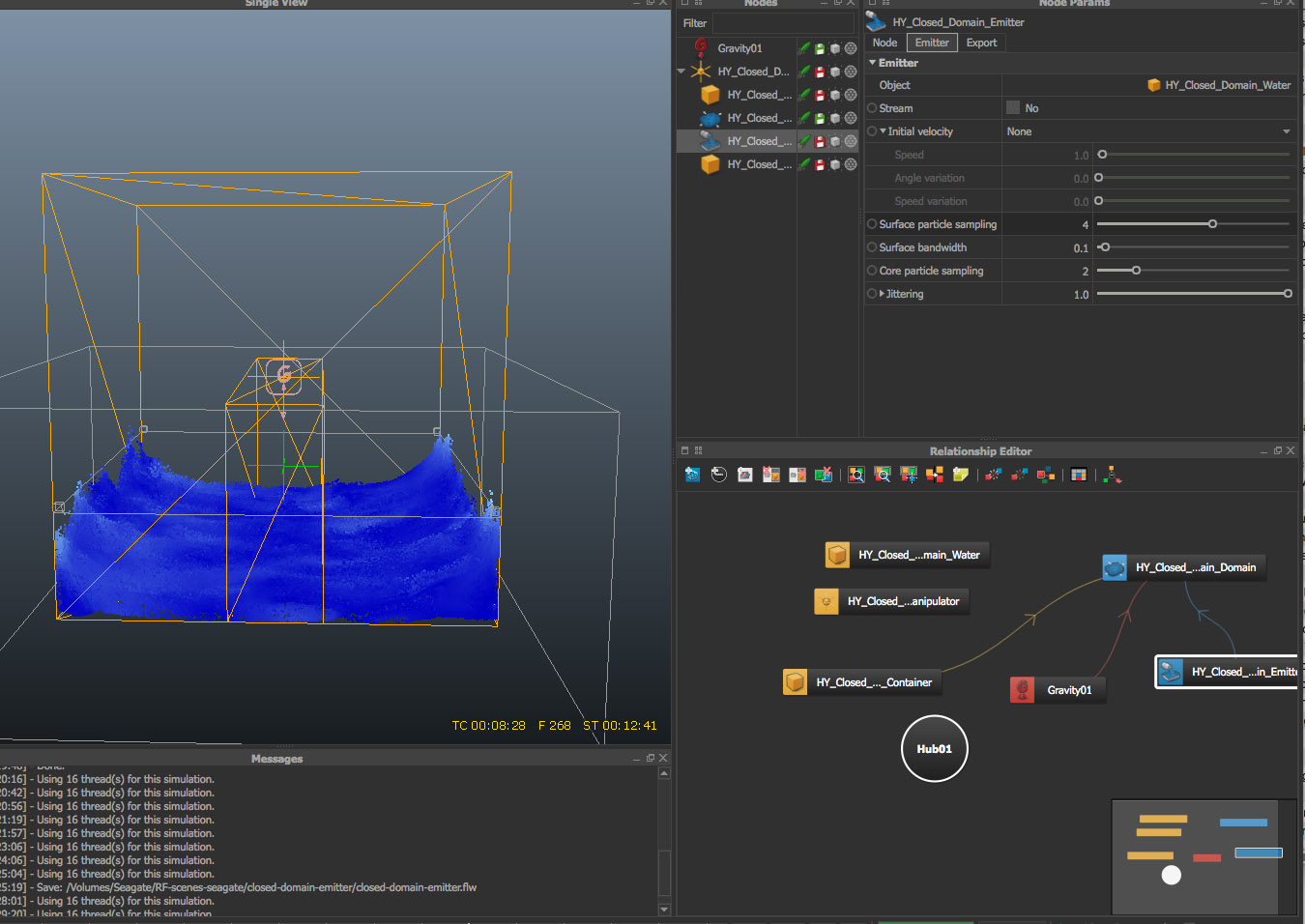
Task: Switch to the Export tab
Action: pyautogui.click(x=981, y=43)
